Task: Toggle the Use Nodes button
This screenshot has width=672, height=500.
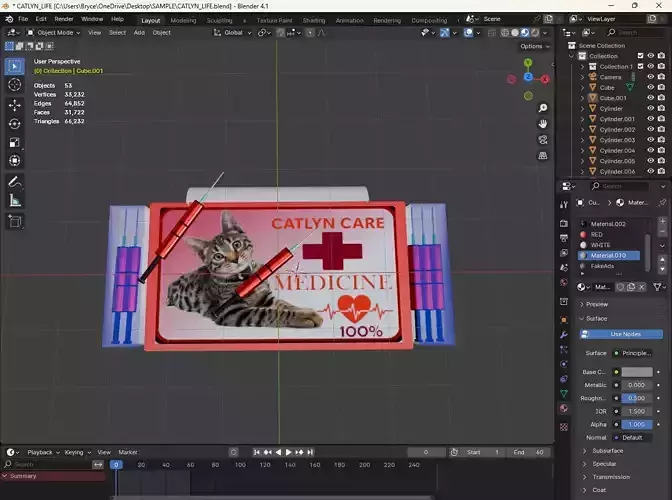Action: [621, 334]
